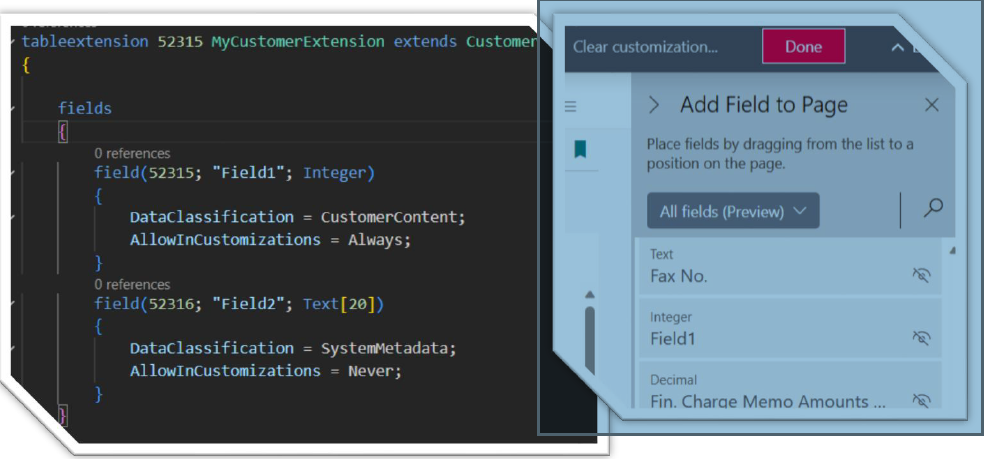
Task: Click MyCustomerExtension in the code editor
Action: (297, 42)
